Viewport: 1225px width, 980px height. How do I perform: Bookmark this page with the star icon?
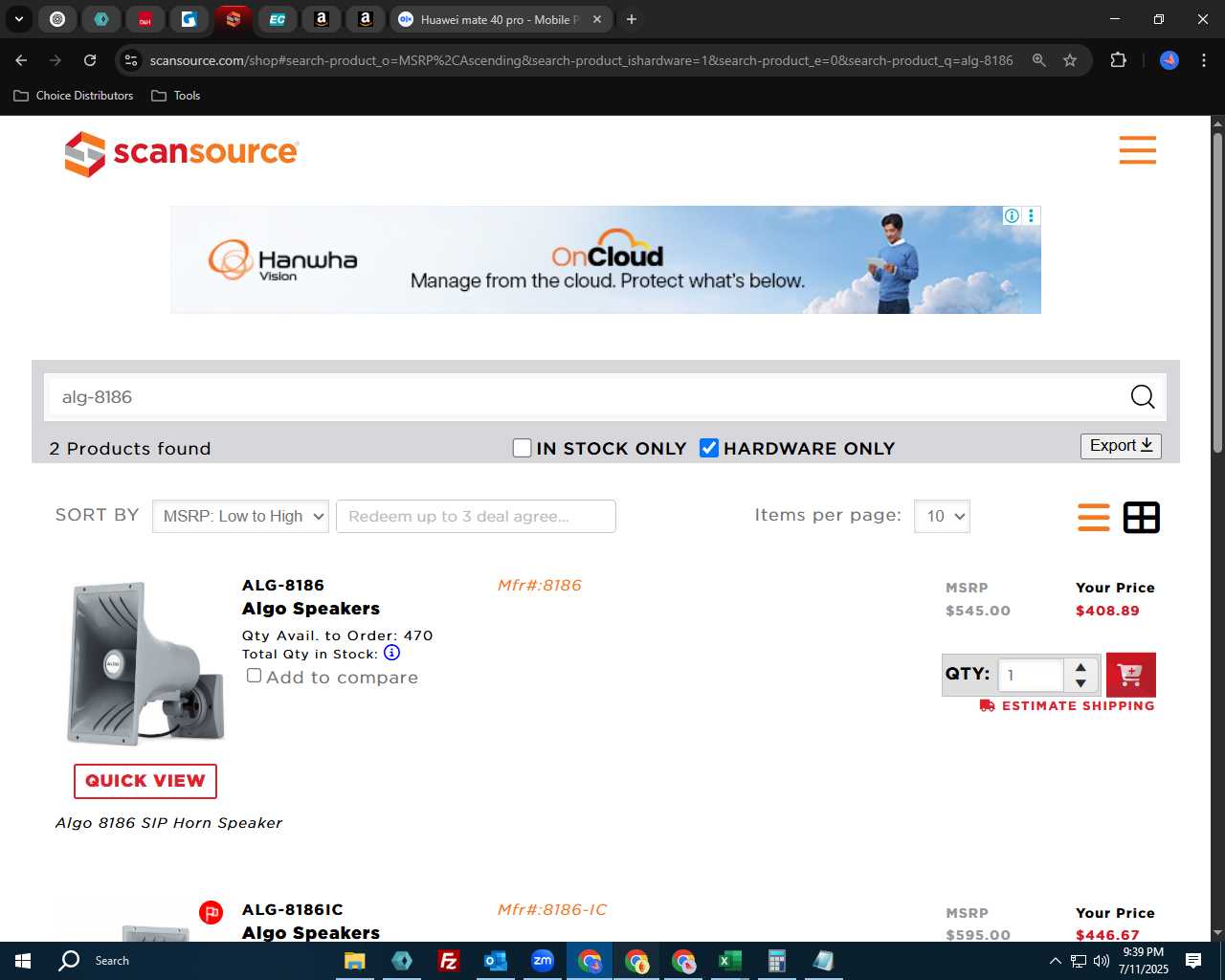(1070, 60)
